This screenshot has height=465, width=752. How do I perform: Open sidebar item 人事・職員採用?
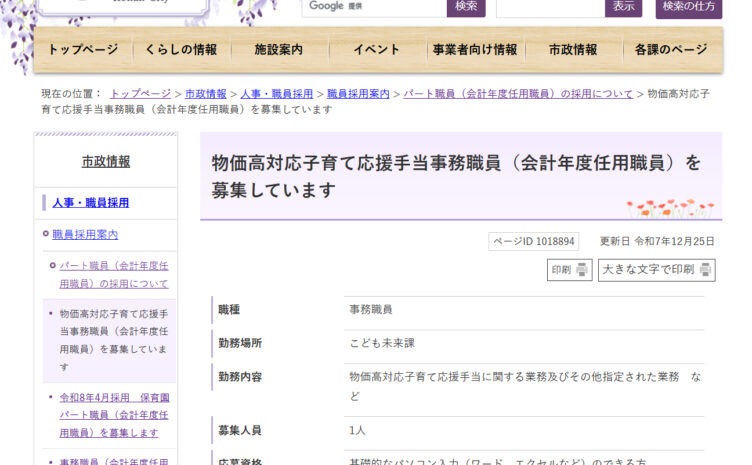[91, 203]
